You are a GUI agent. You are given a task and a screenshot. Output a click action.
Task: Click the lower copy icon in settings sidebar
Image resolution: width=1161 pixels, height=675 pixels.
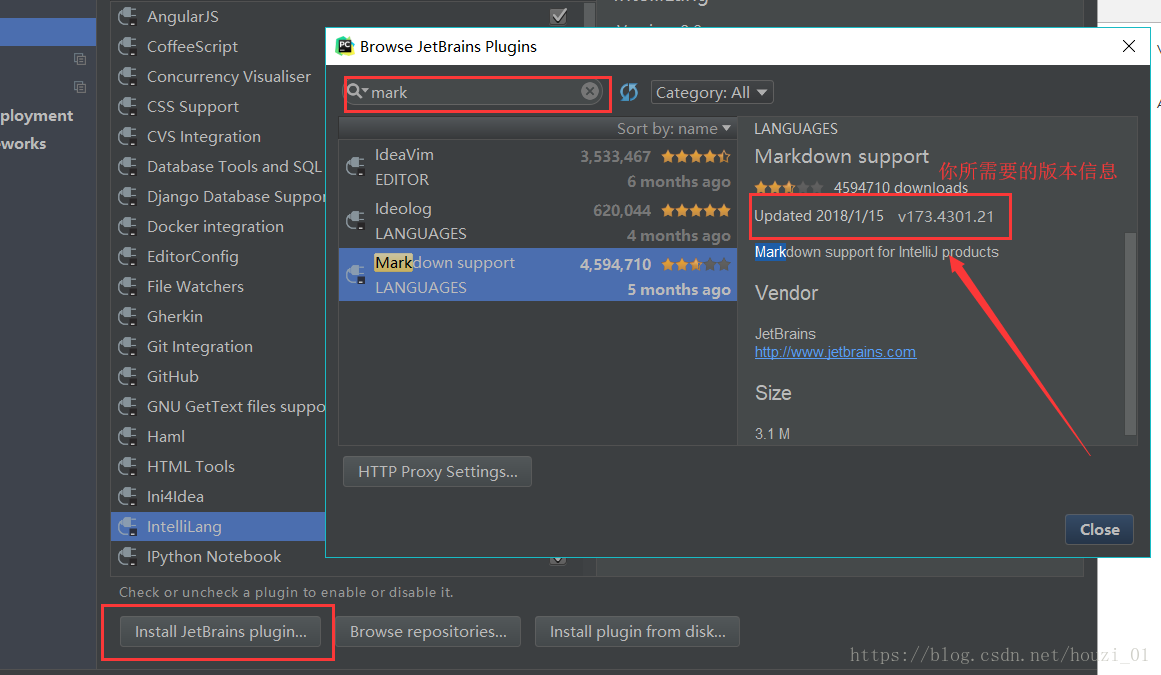click(x=80, y=87)
